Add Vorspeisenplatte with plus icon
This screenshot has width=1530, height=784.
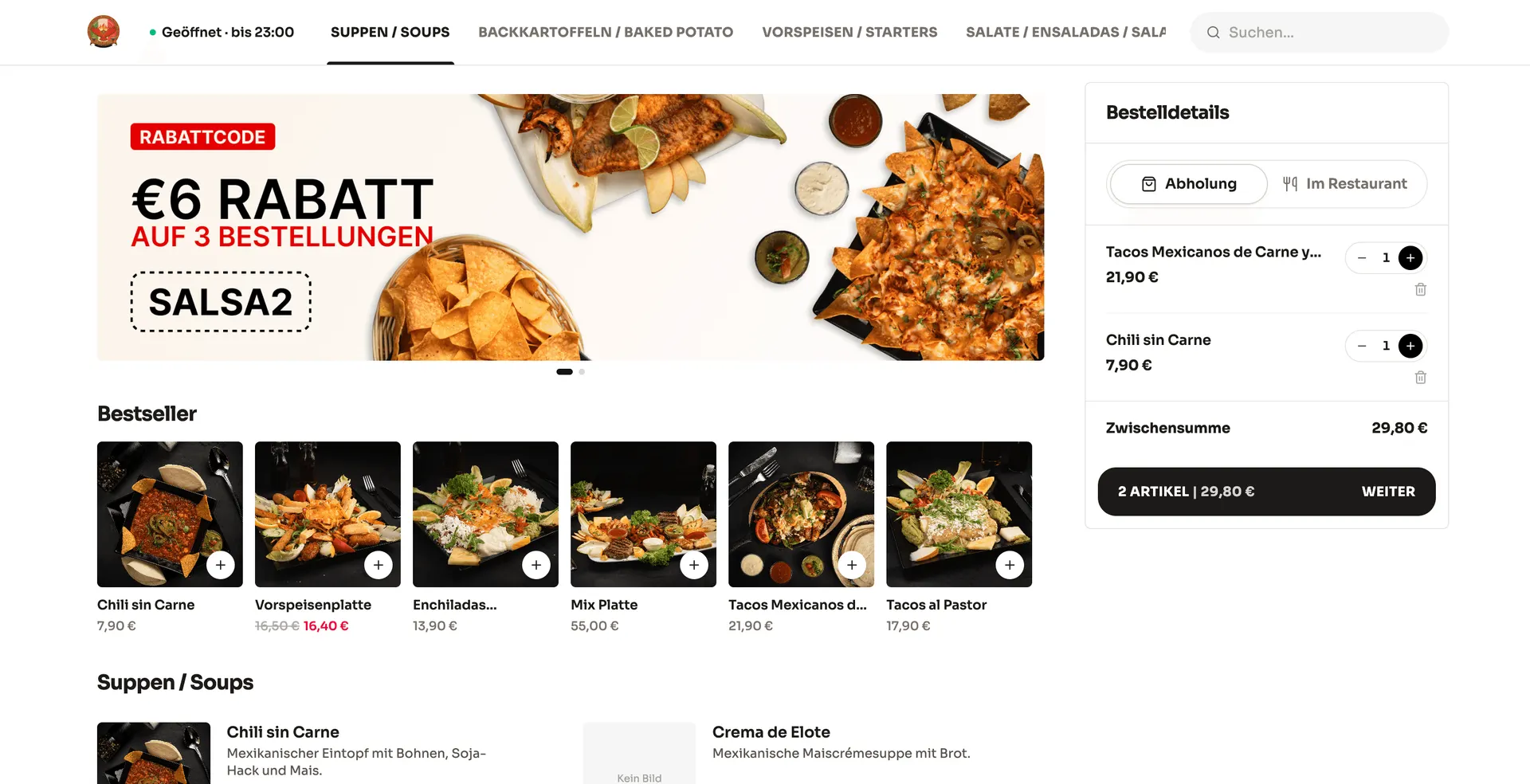[379, 565]
